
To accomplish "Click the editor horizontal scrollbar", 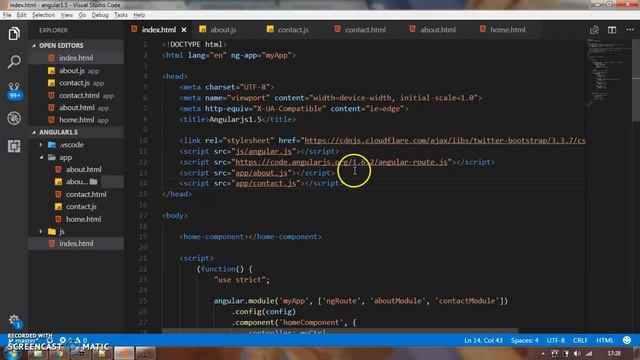I will click(340, 331).
